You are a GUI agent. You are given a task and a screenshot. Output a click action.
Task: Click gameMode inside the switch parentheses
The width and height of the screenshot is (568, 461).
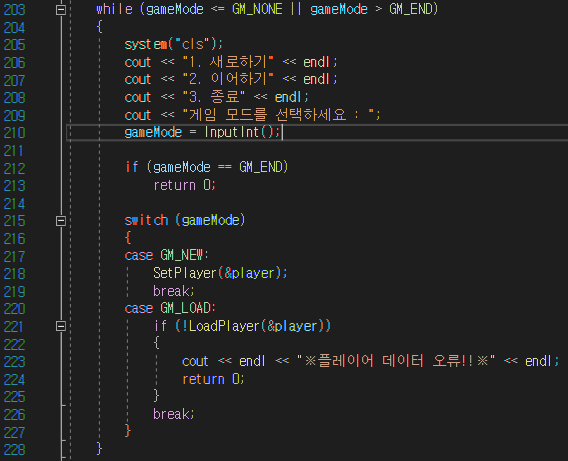coord(210,221)
